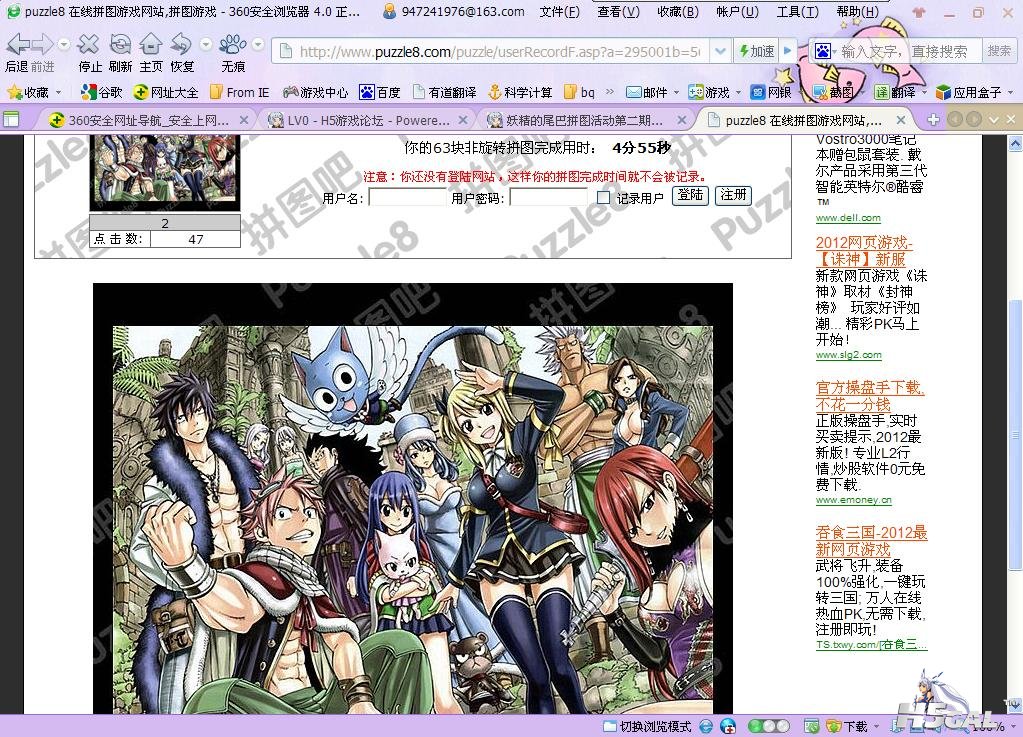Open the 有道翻译 bookmark

pos(445,93)
